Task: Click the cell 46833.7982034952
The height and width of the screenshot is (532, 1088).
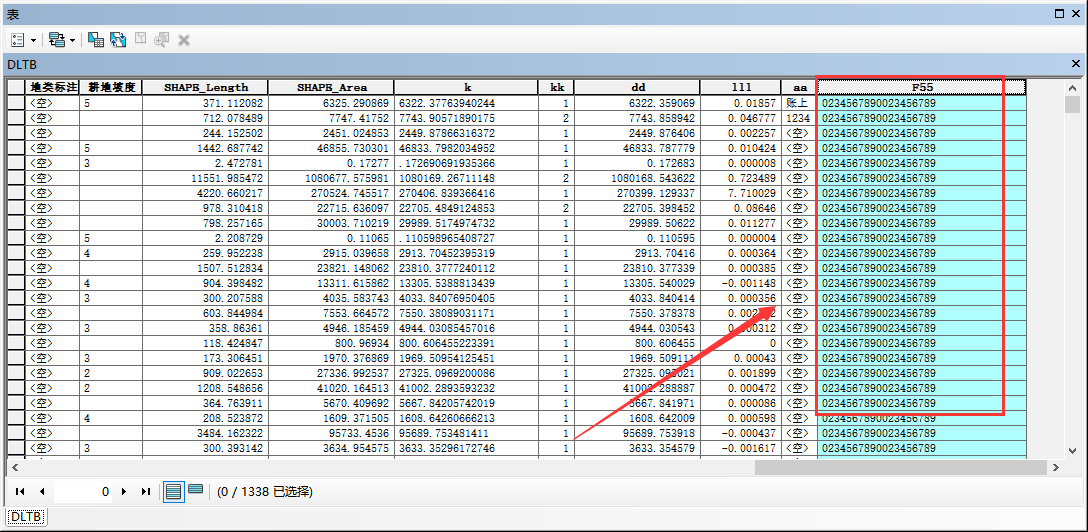Action: (x=466, y=148)
